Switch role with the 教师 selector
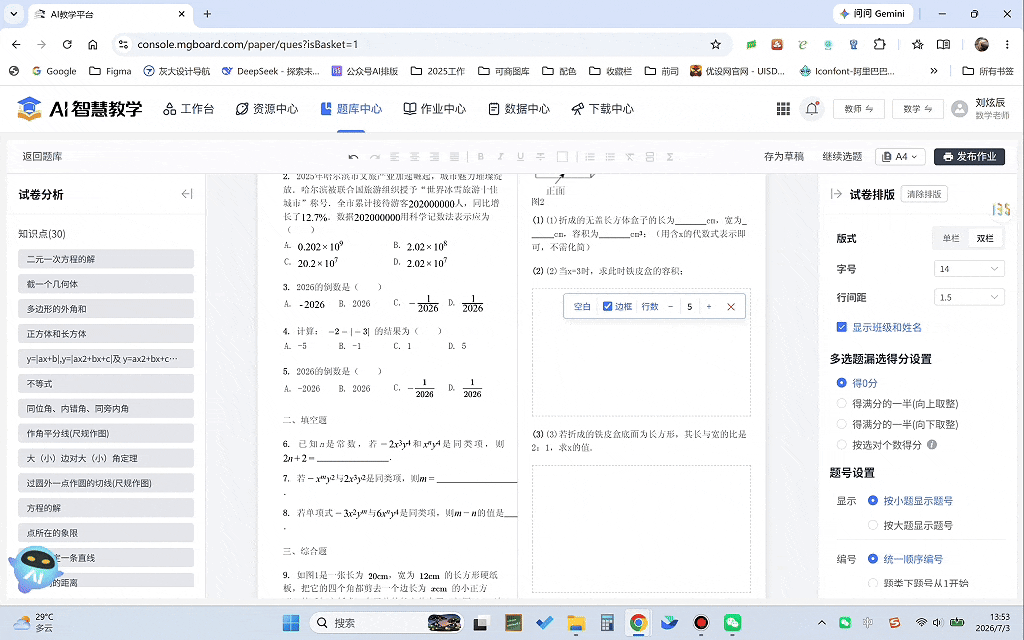This screenshot has height=640, width=1024. (859, 109)
